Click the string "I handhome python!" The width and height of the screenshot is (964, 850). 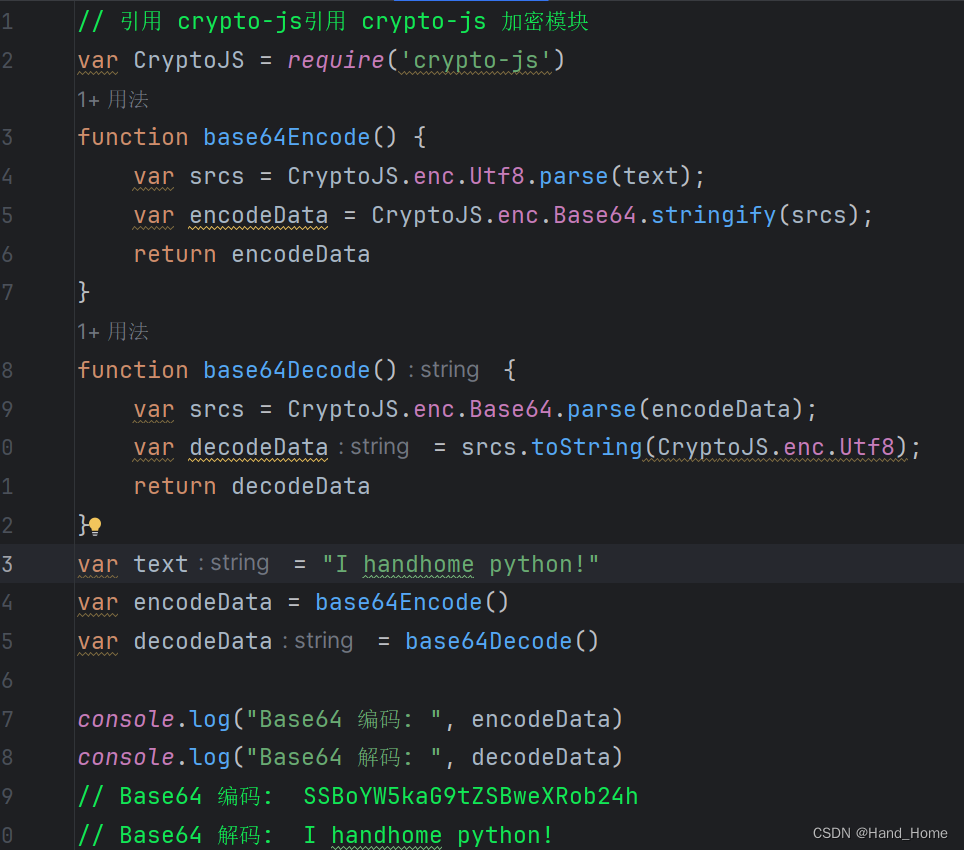coord(463,563)
